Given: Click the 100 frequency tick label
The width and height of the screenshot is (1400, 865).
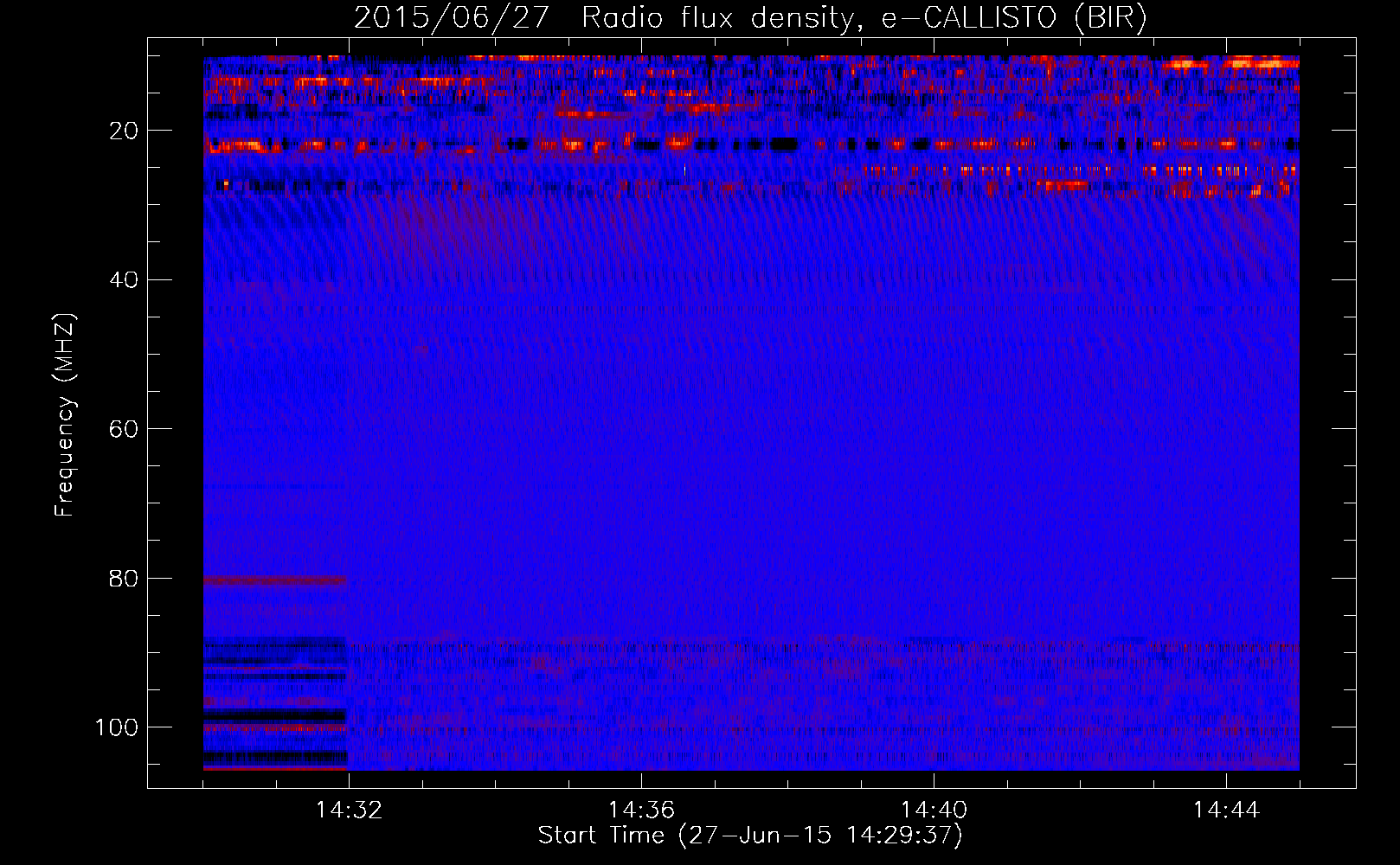Looking at the screenshot, I should pyautogui.click(x=118, y=727).
